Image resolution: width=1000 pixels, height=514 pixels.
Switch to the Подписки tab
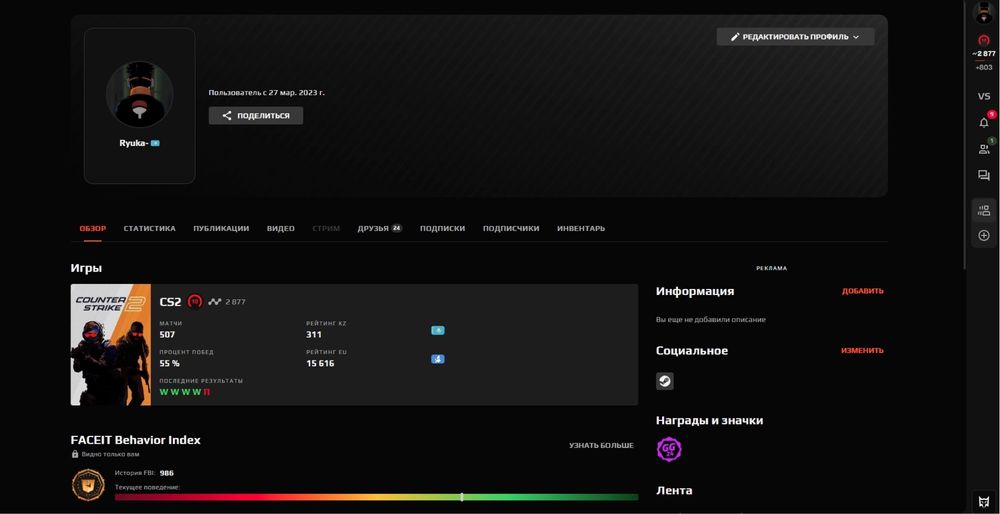click(442, 228)
